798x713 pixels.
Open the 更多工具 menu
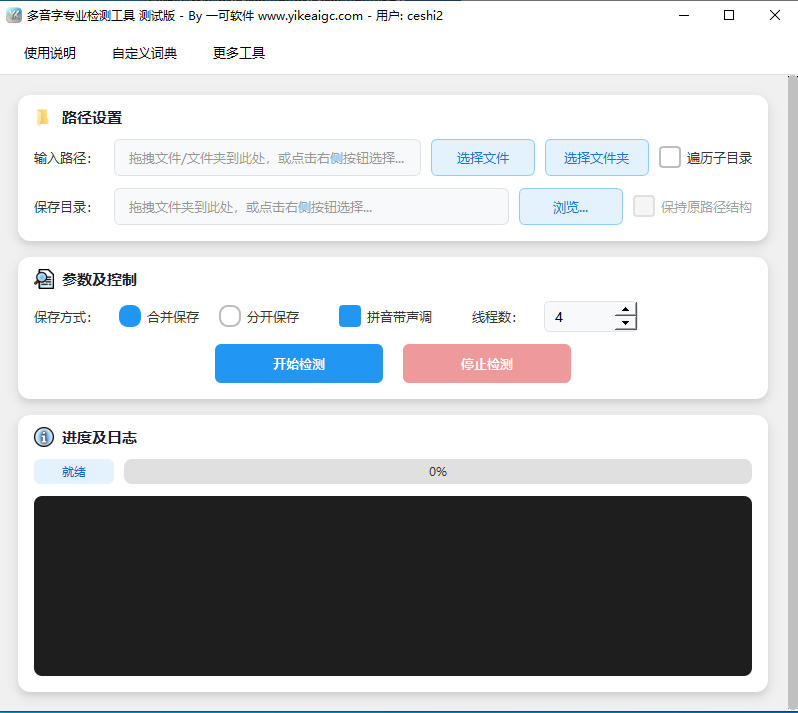click(239, 53)
